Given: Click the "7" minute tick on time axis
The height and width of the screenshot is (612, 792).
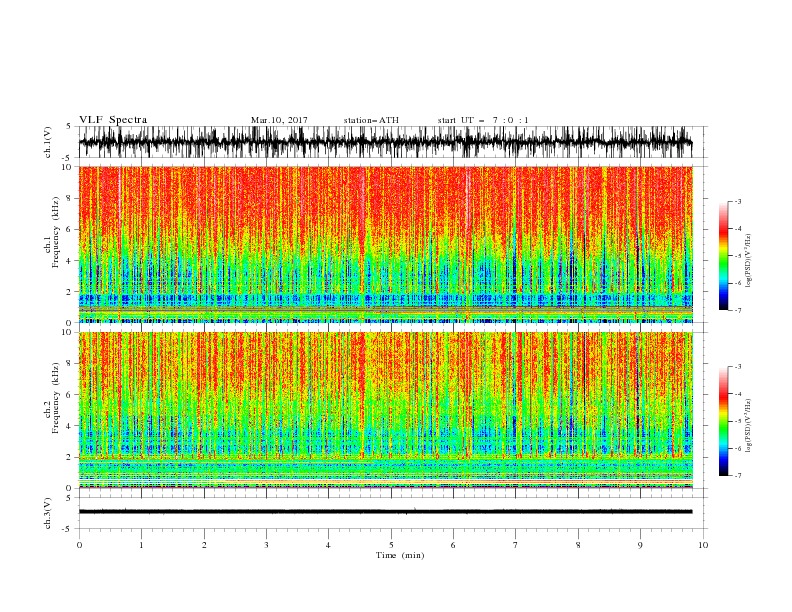Looking at the screenshot, I should point(516,545).
